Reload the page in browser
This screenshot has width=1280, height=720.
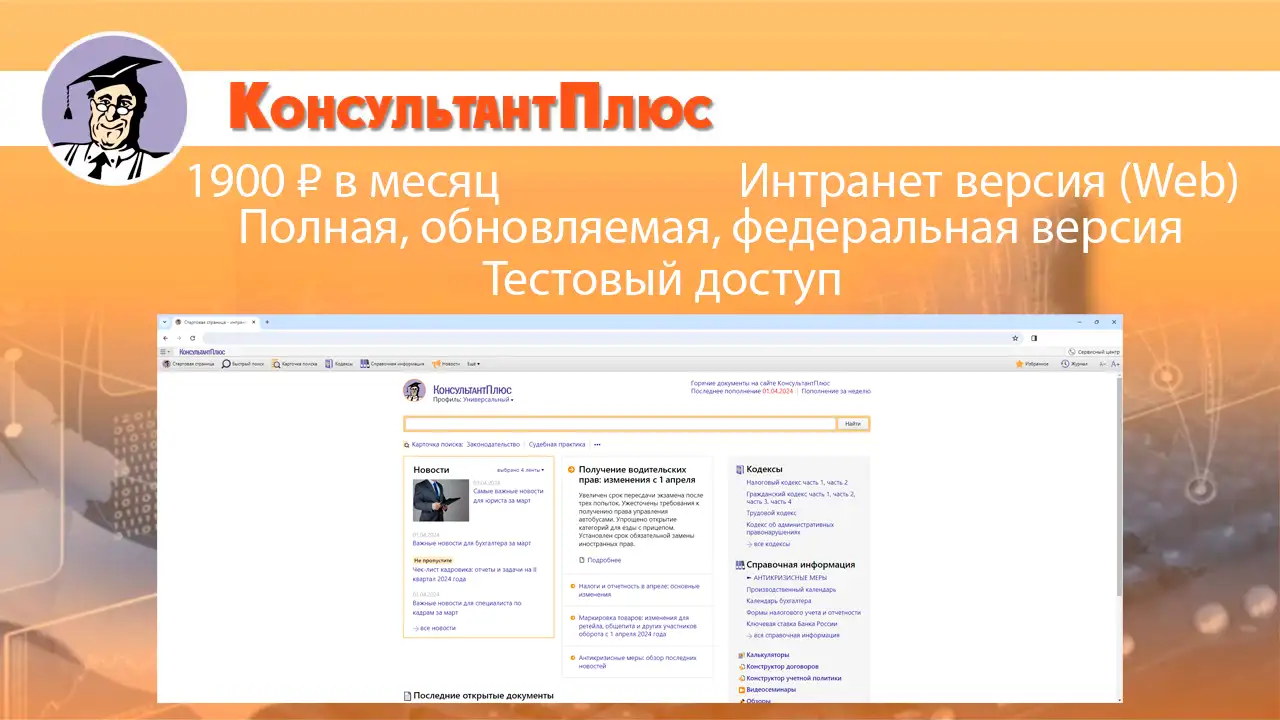[192, 338]
